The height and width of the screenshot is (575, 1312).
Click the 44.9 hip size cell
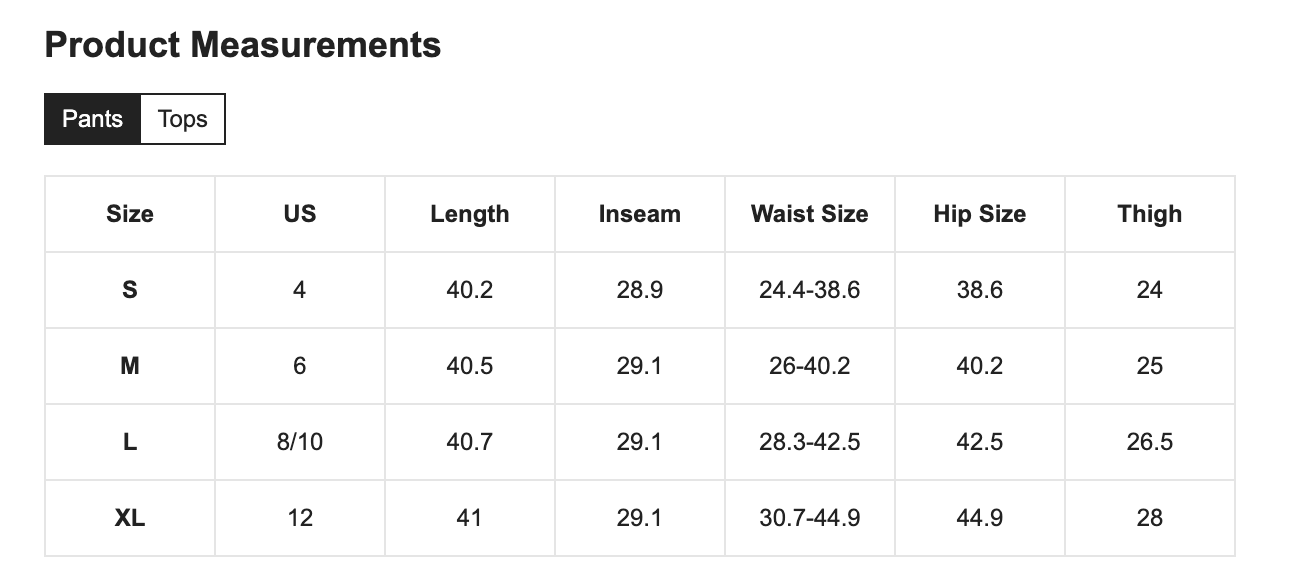click(x=980, y=518)
